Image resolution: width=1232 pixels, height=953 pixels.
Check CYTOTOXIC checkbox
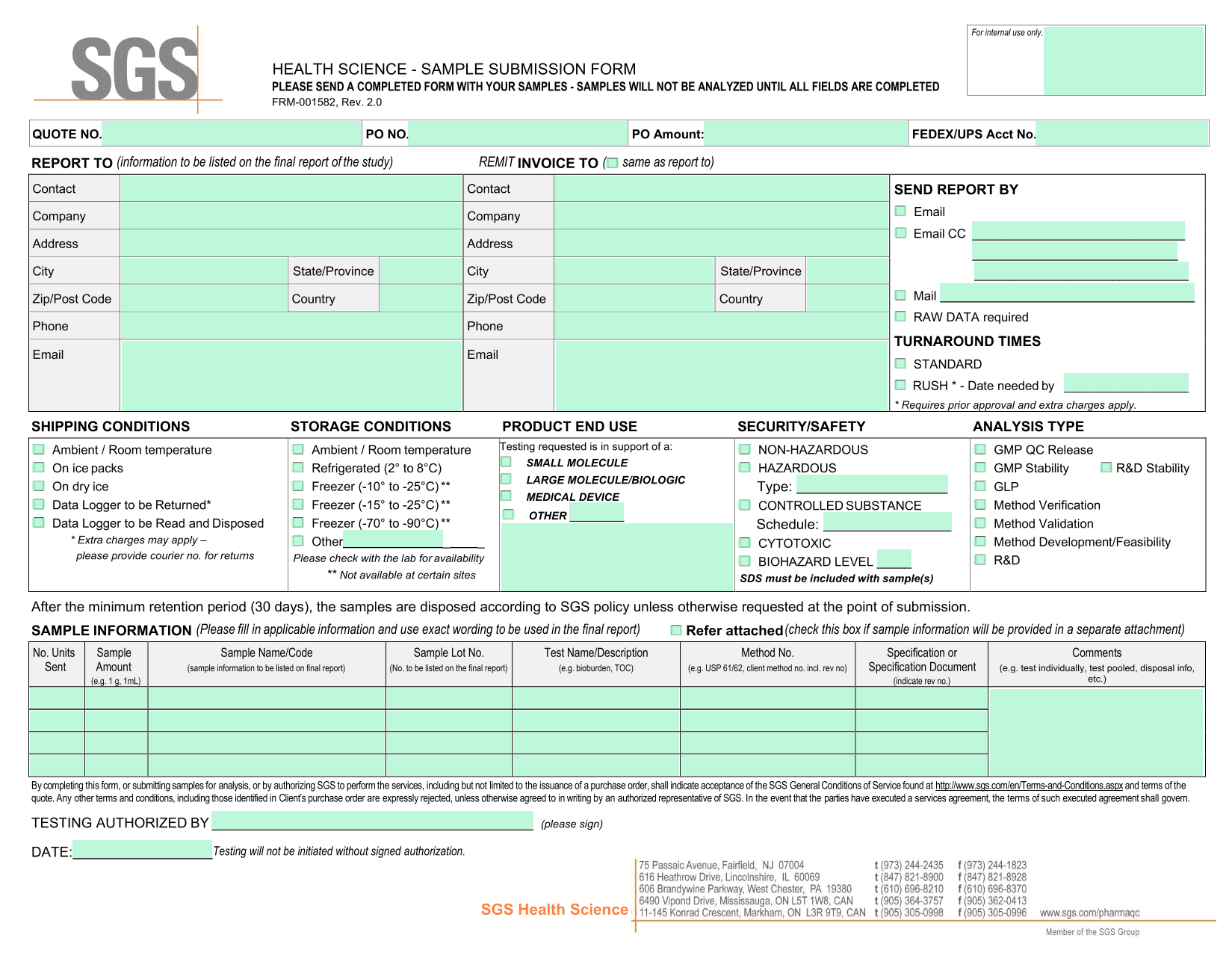pyautogui.click(x=745, y=543)
